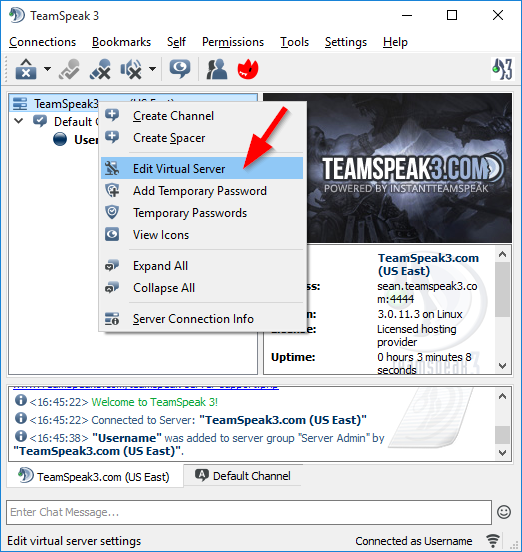Click the scroll down arrow in the chat log
The height and width of the screenshot is (552, 522).
503,453
